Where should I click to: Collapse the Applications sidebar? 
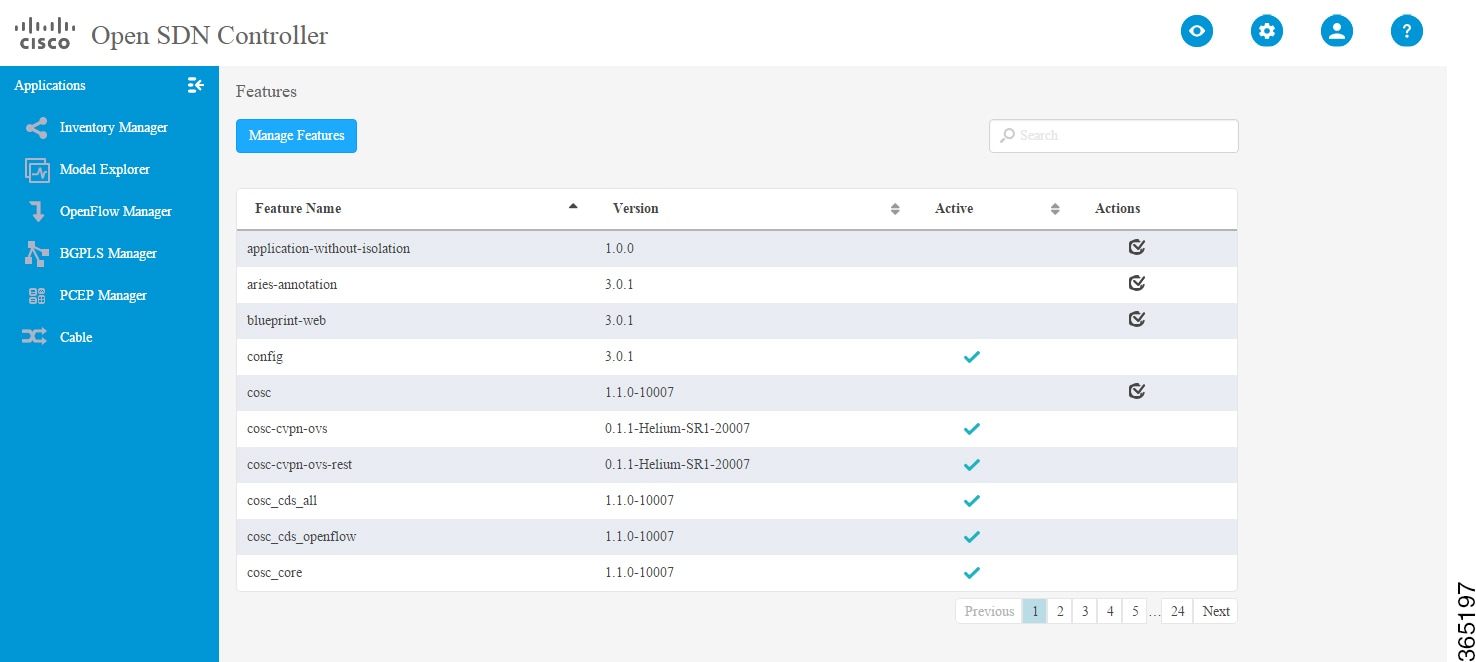coord(195,86)
